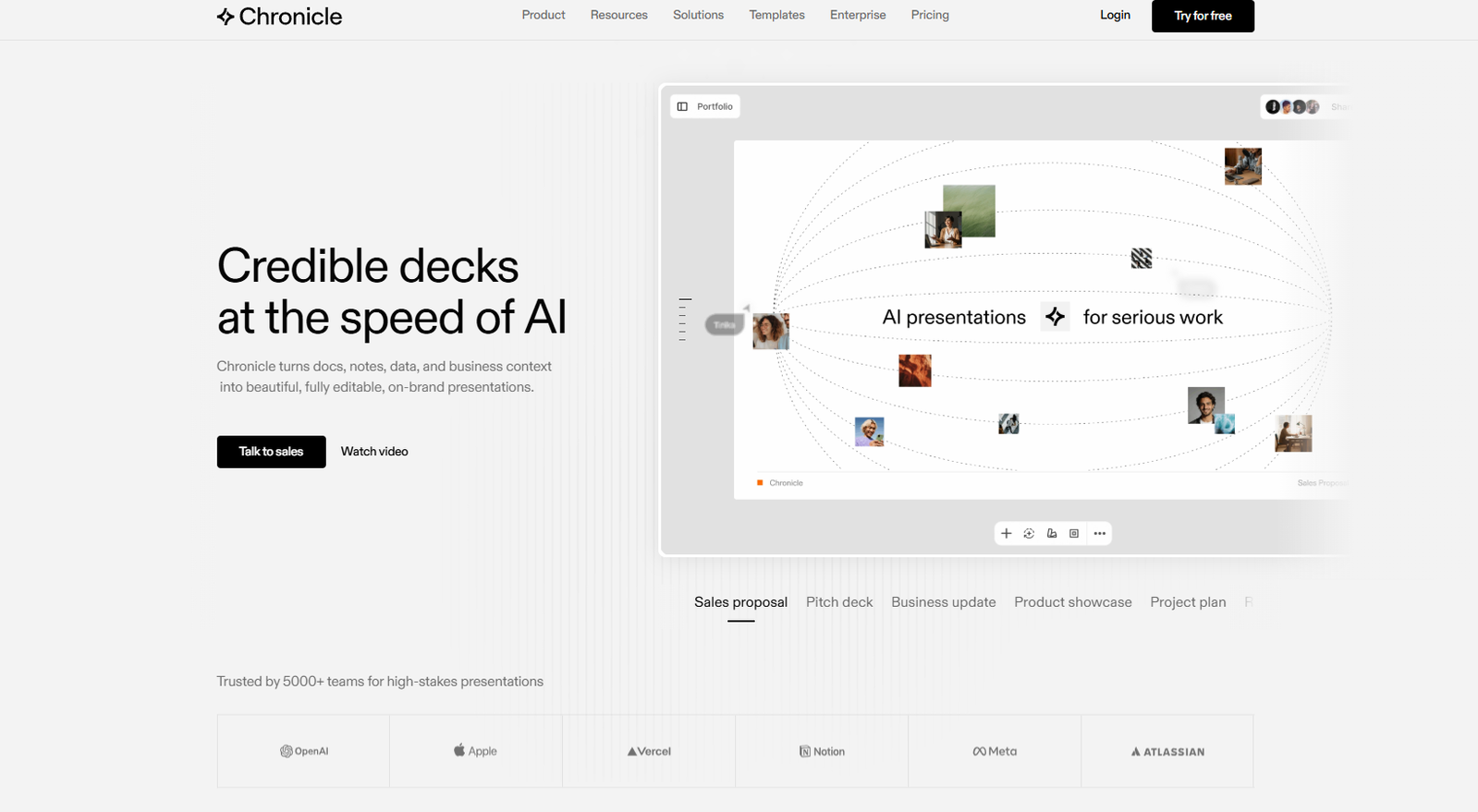Switch to the Project plan tab
This screenshot has height=812, width=1478.
tap(1188, 602)
